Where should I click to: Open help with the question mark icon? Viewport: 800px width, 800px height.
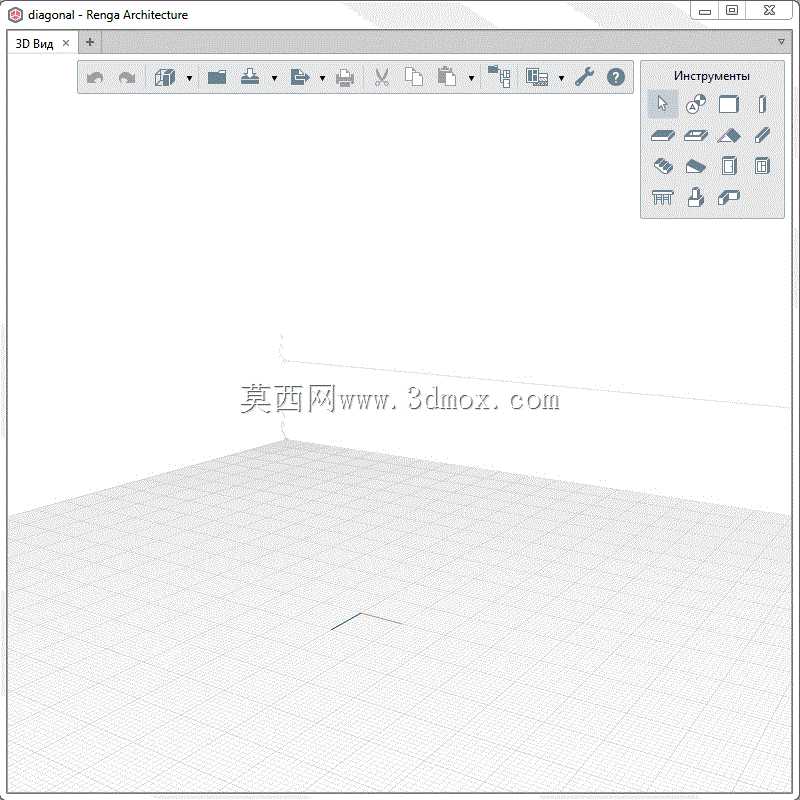(x=616, y=77)
